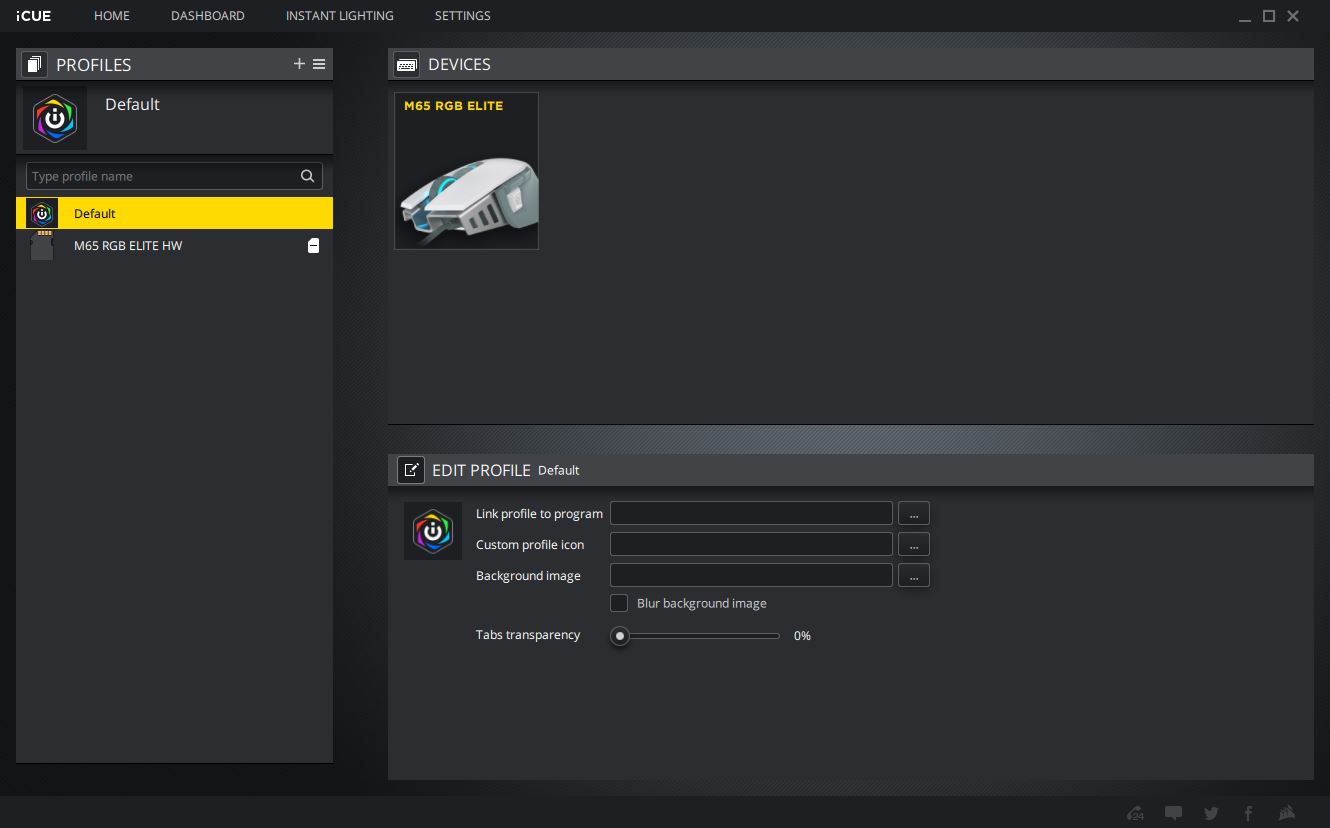Screen dimensions: 1330x828
Task: Open the Corsair sails logo in status bar
Action: tap(1287, 813)
